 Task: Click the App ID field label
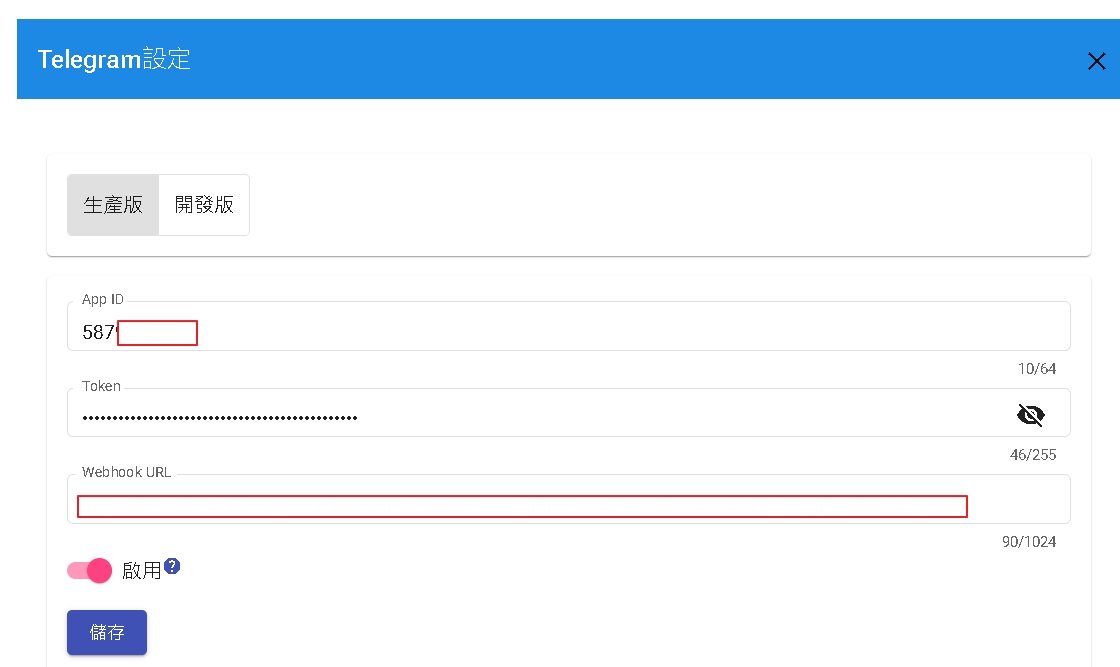tap(103, 300)
